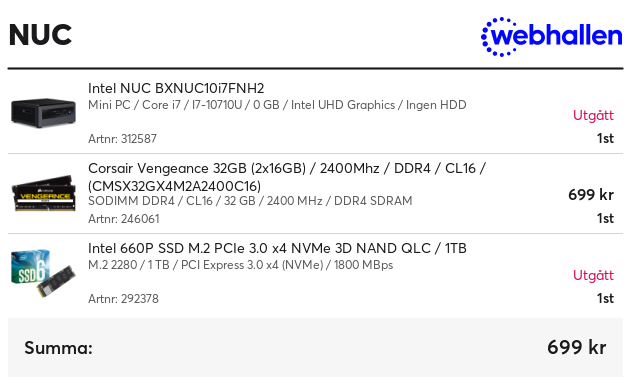Click the Mini PC Core i7 specification line

(x=277, y=105)
